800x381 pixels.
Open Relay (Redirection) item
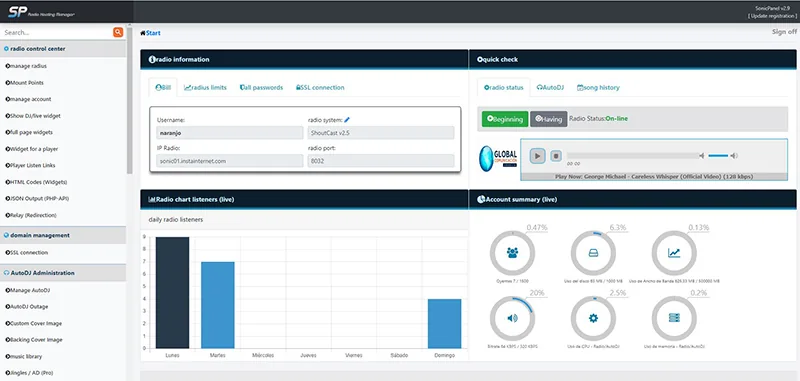click(x=31, y=215)
